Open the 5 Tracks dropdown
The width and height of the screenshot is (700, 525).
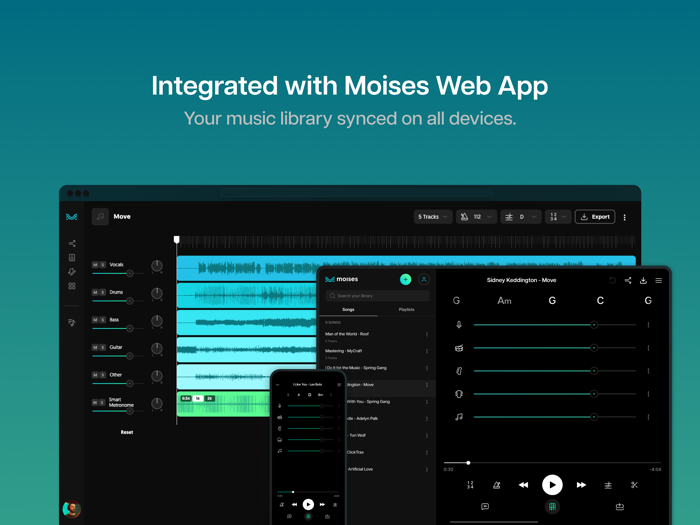pyautogui.click(x=433, y=217)
